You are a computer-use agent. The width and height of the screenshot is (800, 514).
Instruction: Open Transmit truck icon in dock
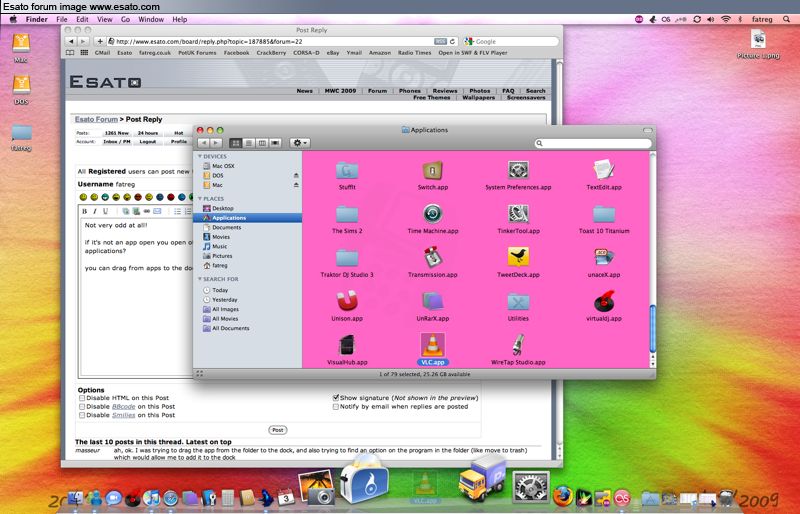(x=482, y=480)
